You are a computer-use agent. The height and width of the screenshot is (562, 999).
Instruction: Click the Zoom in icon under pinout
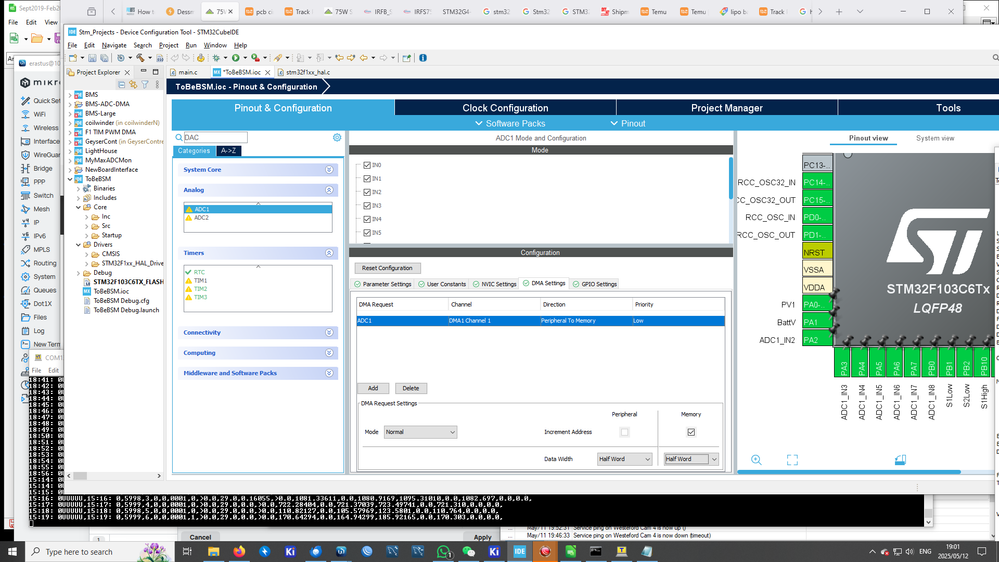coord(756,459)
